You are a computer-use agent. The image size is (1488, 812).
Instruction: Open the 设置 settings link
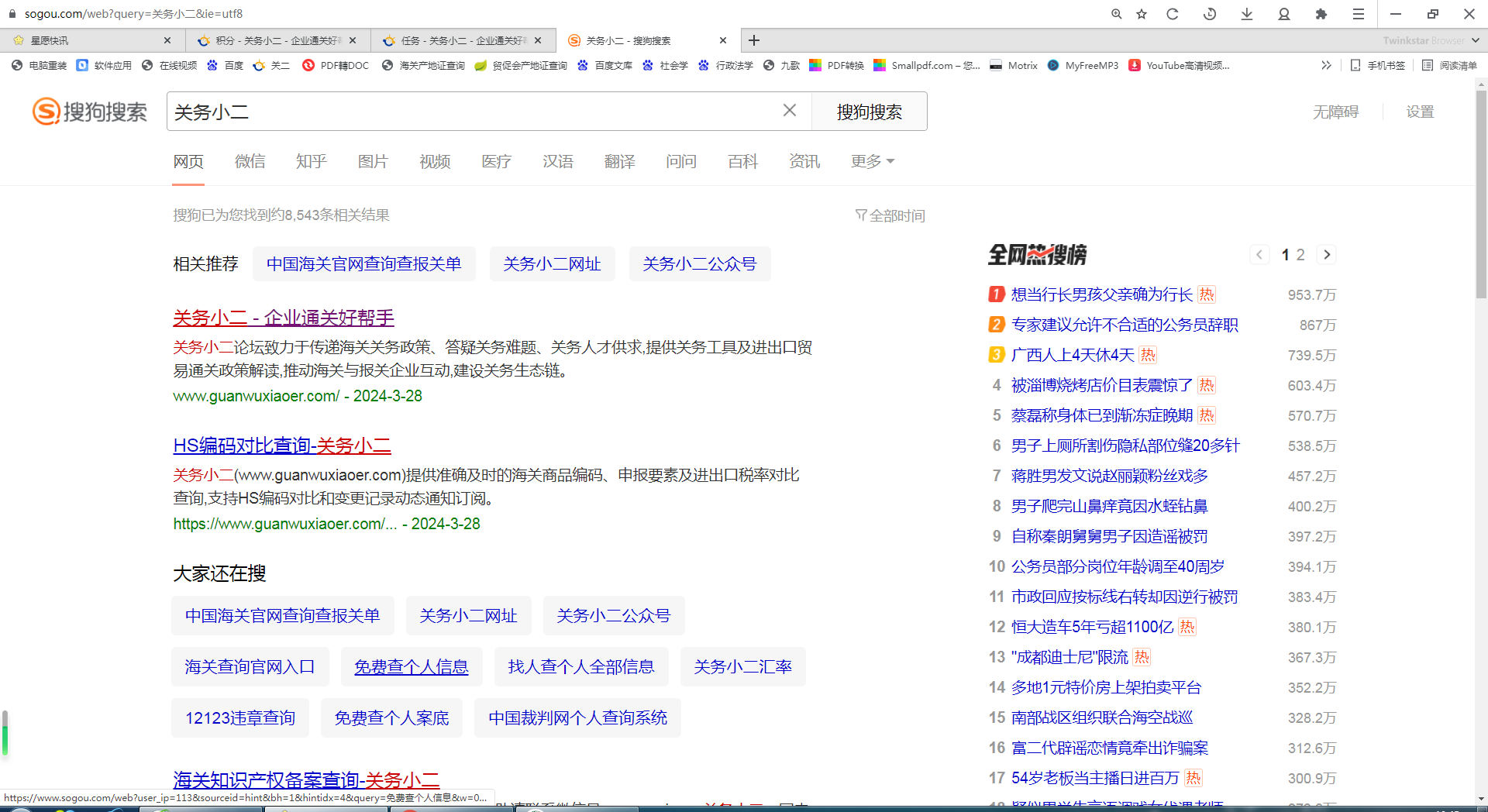point(1421,112)
